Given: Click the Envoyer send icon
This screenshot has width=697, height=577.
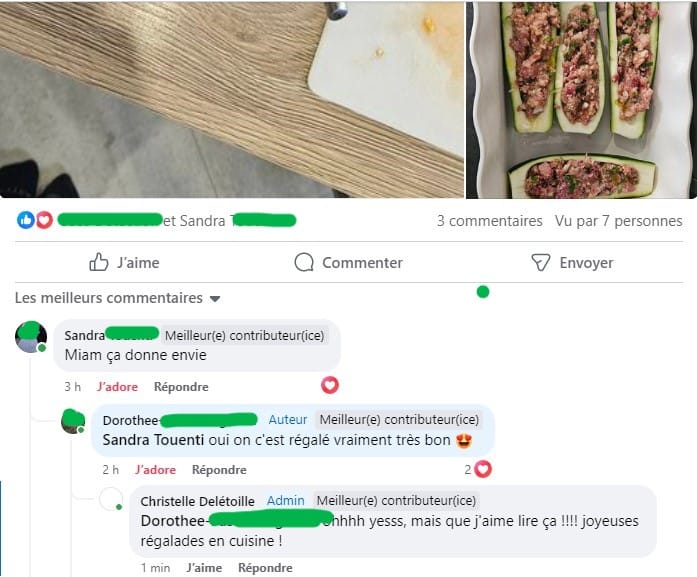Looking at the screenshot, I should 541,262.
